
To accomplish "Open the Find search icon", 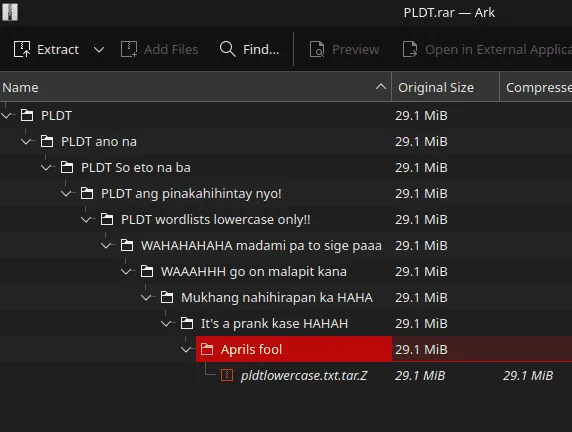I will [228, 49].
